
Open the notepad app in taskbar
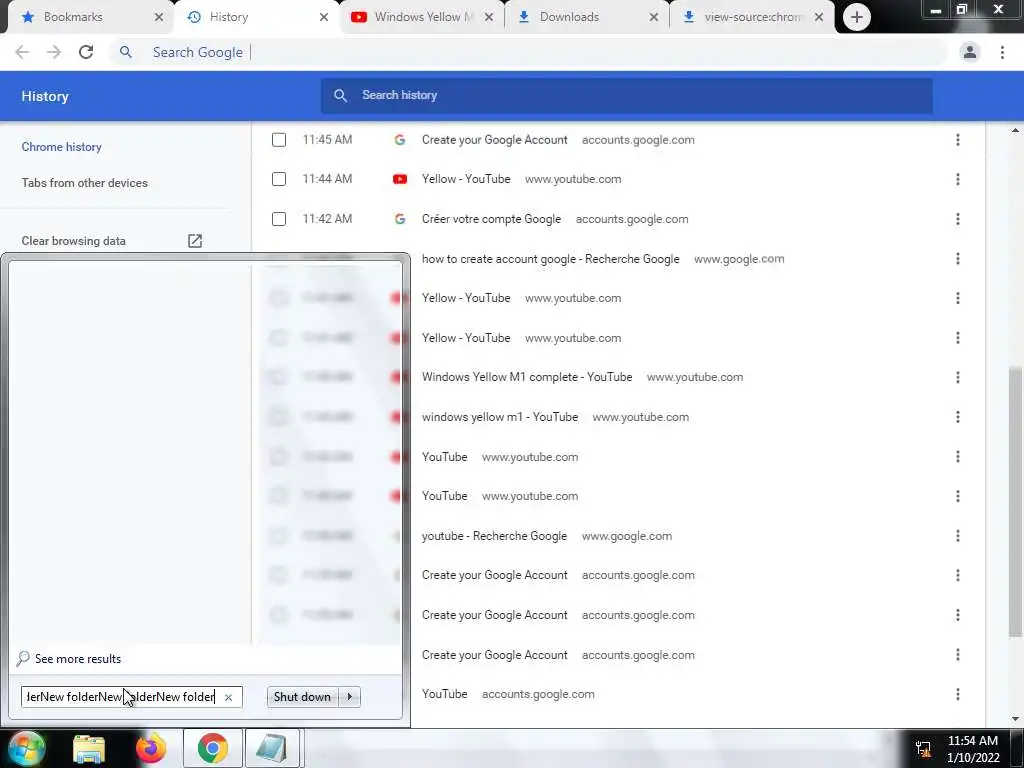pyautogui.click(x=273, y=748)
